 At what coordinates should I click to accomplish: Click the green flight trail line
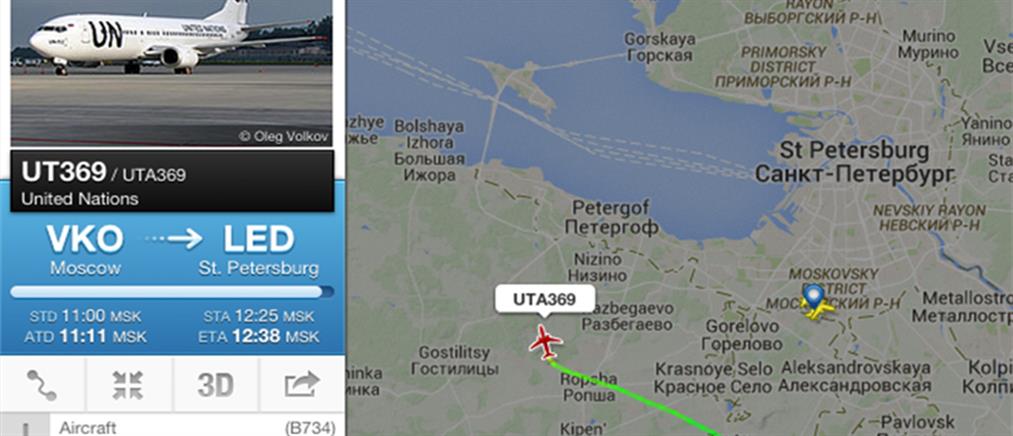[633, 399]
